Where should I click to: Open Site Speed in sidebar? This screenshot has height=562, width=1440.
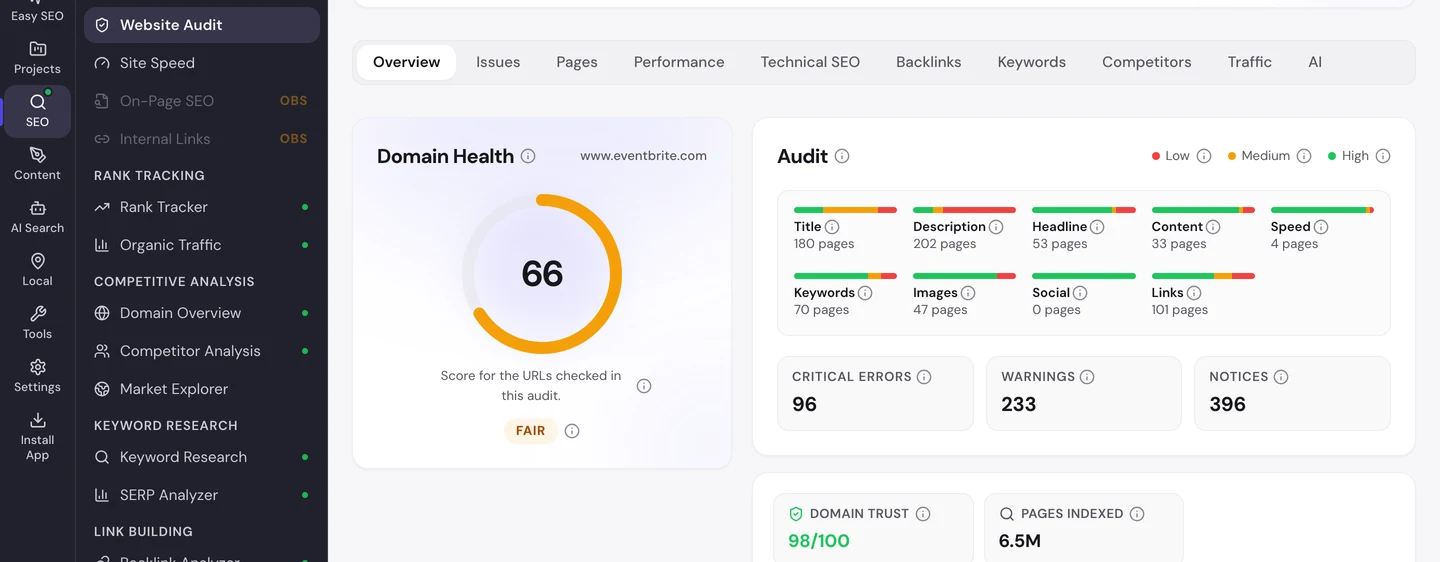[202, 63]
